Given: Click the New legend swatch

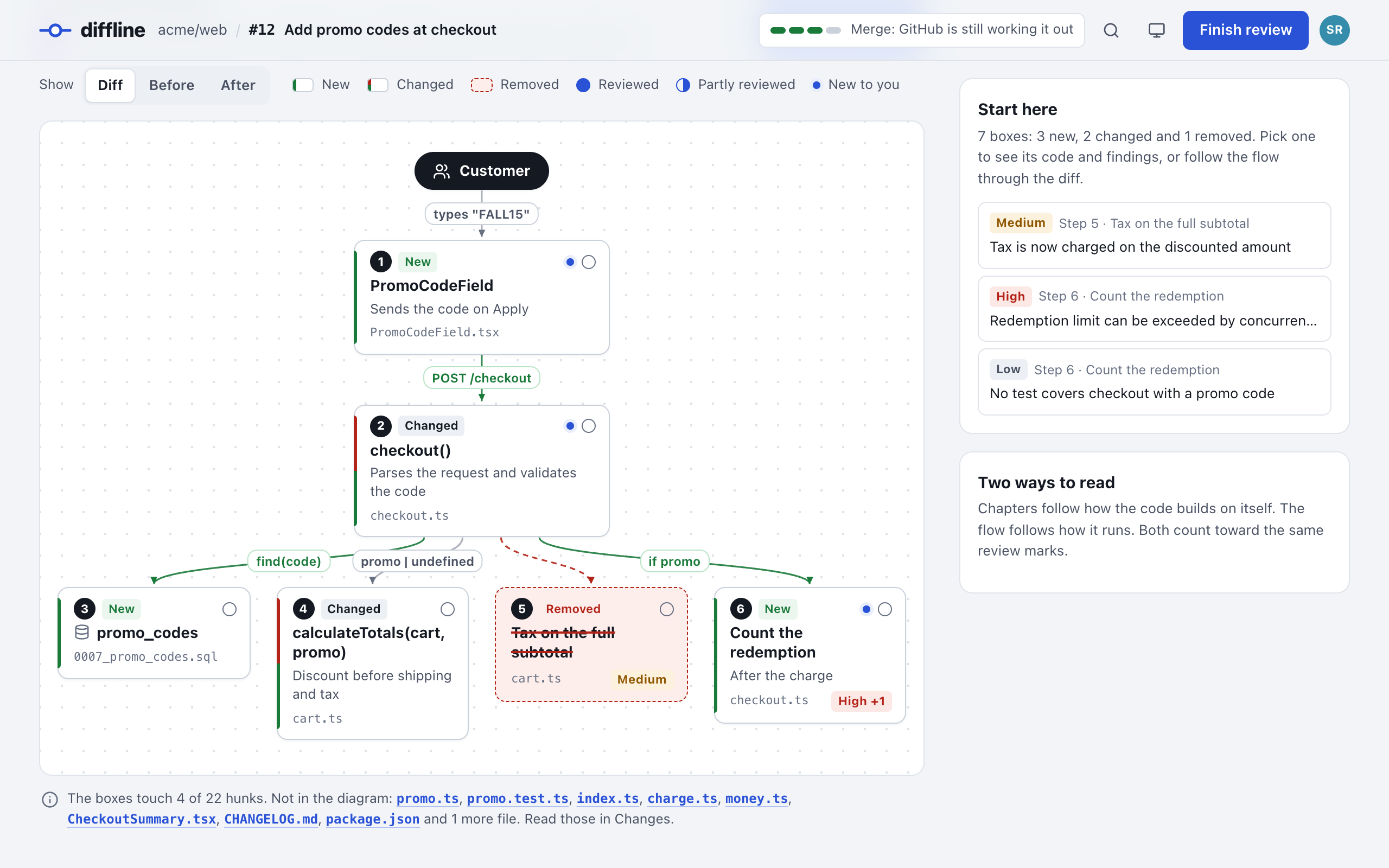Looking at the screenshot, I should pos(302,85).
